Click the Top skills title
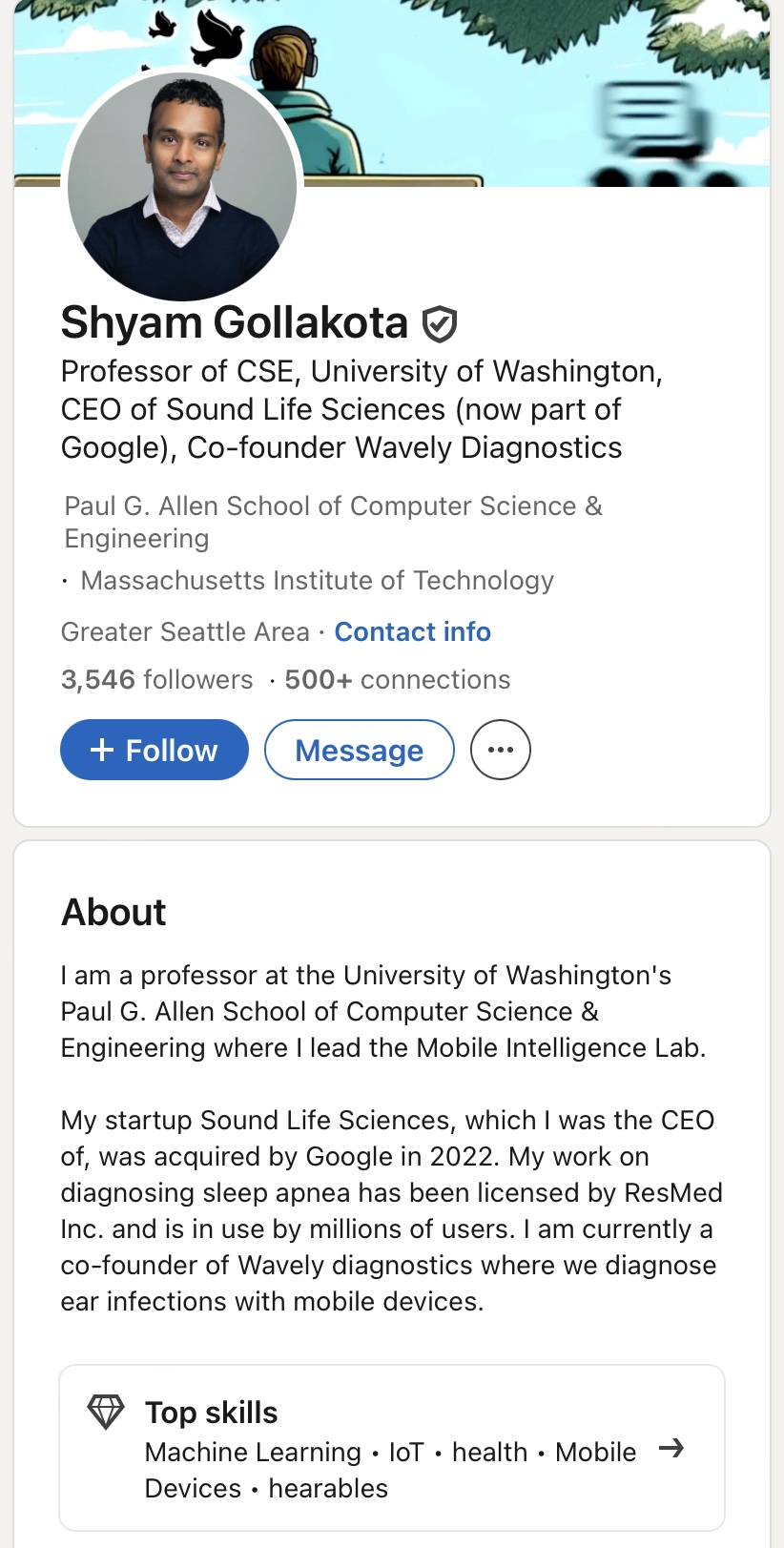Viewport: 784px width, 1548px height. pos(211,1413)
